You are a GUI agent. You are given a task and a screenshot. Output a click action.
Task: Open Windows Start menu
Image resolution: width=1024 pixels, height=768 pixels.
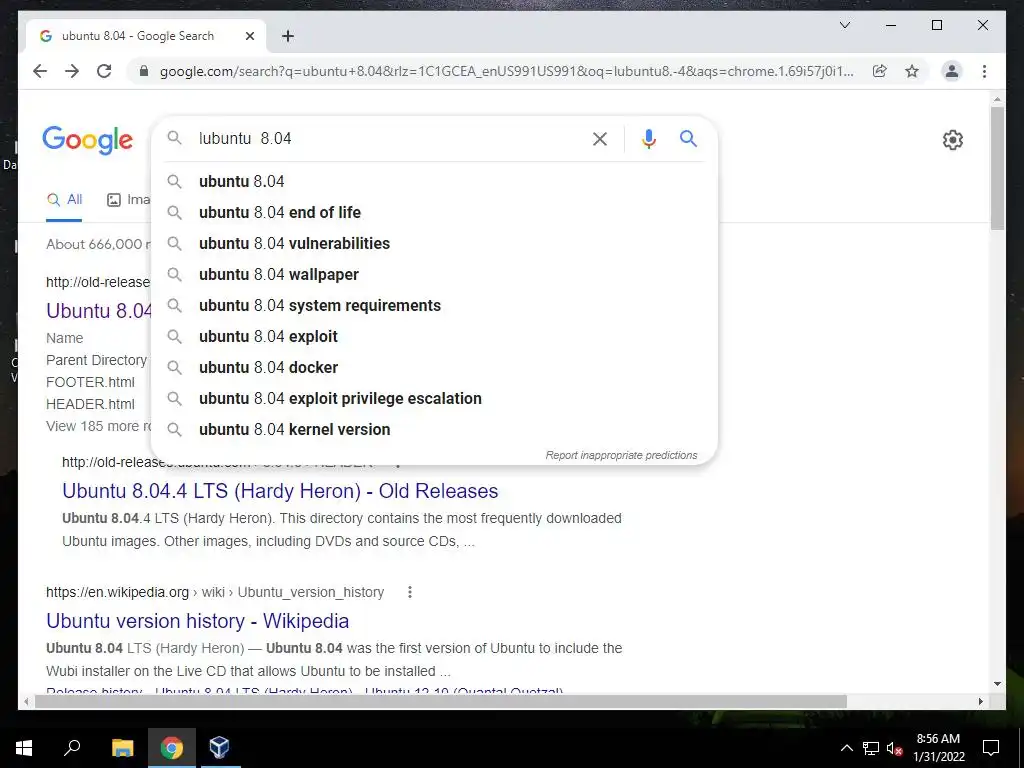(24, 748)
